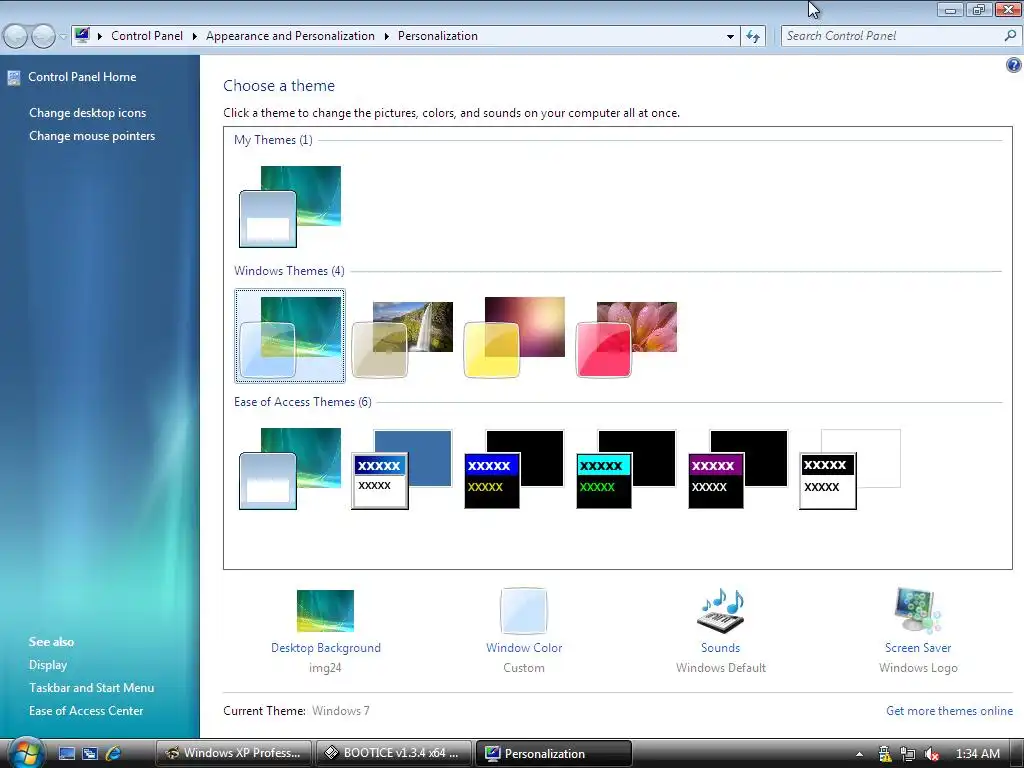Viewport: 1024px width, 768px height.
Task: Click the computer icon in address bar
Action: coord(82,35)
